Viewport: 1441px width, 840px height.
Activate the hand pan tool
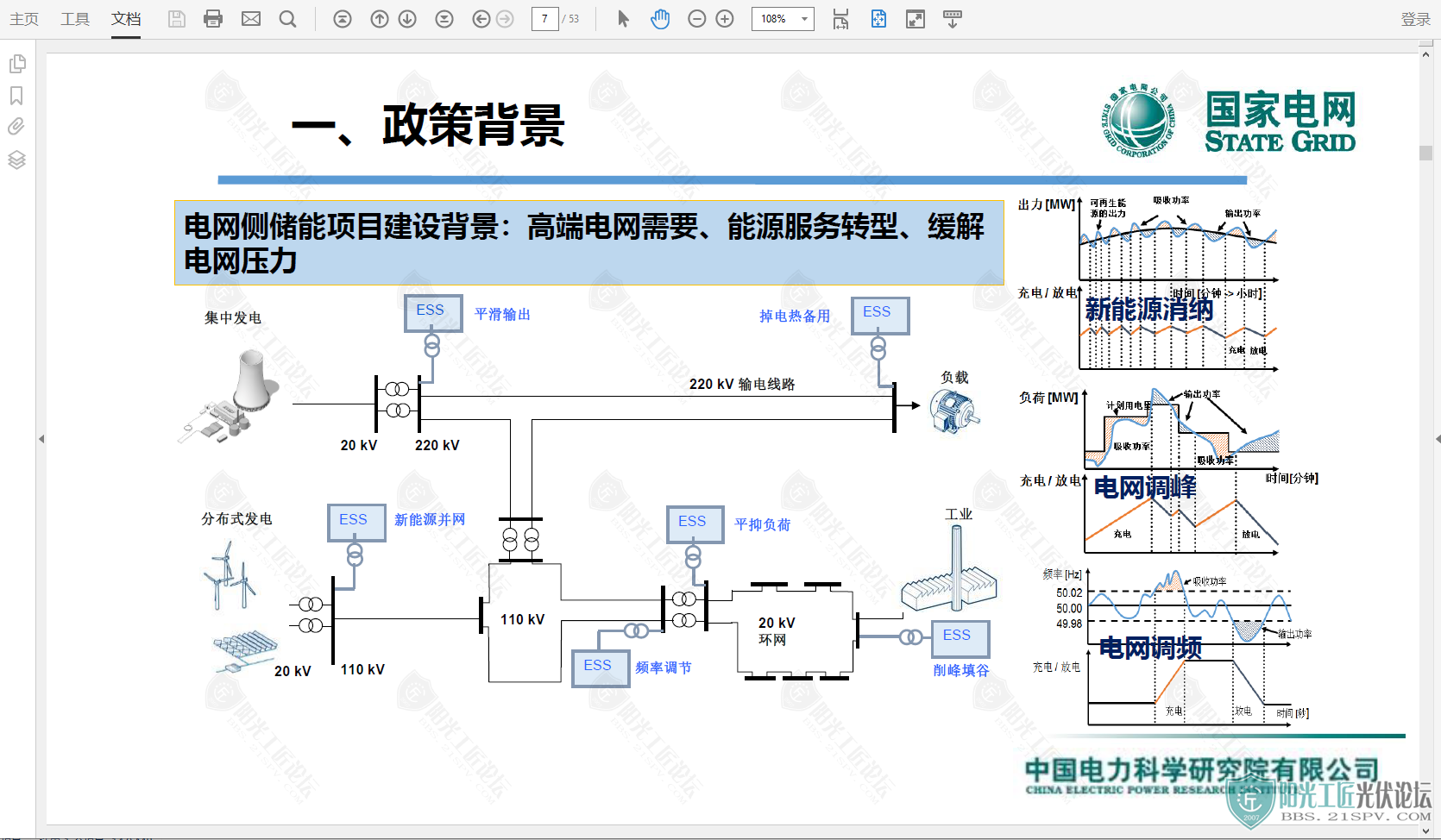click(660, 19)
